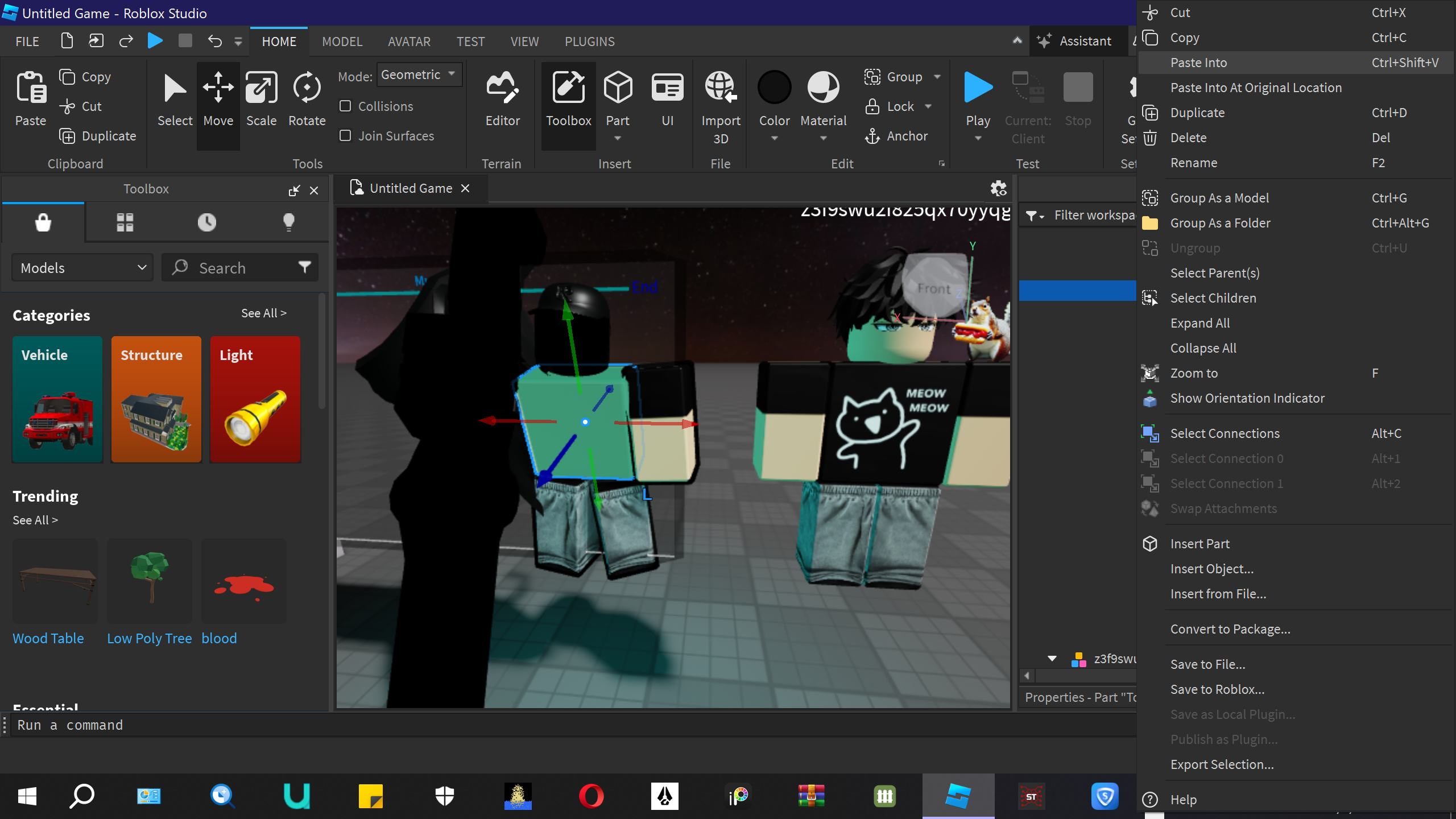Open the Group dropdown arrow
Screen dimensions: 1456x819
[x=937, y=77]
